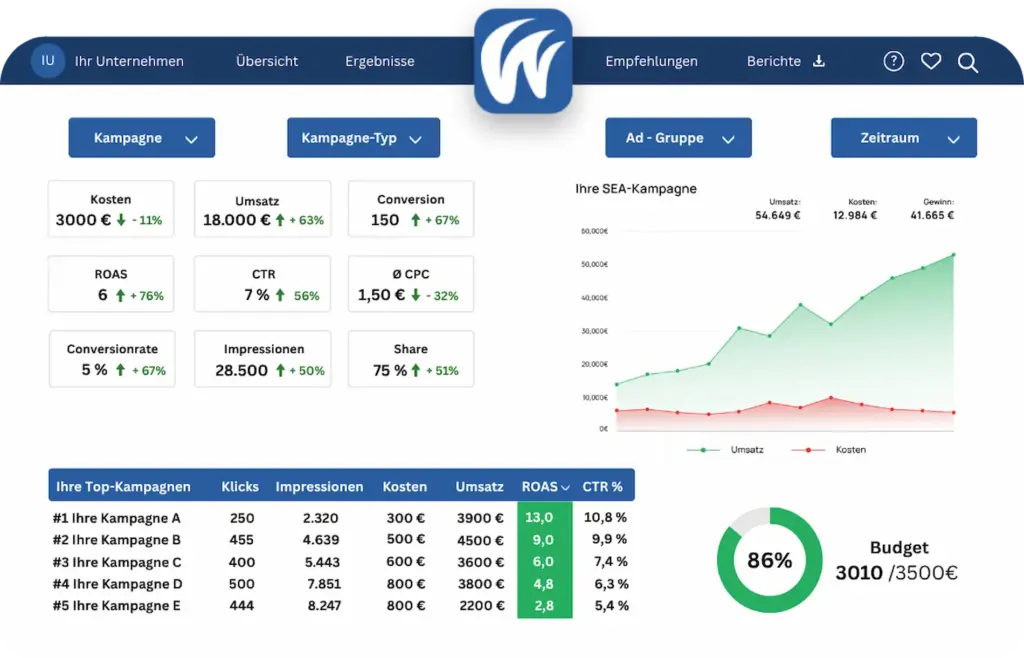This screenshot has width=1024, height=658.
Task: Go to Empfehlungen in navigation
Action: (x=651, y=61)
